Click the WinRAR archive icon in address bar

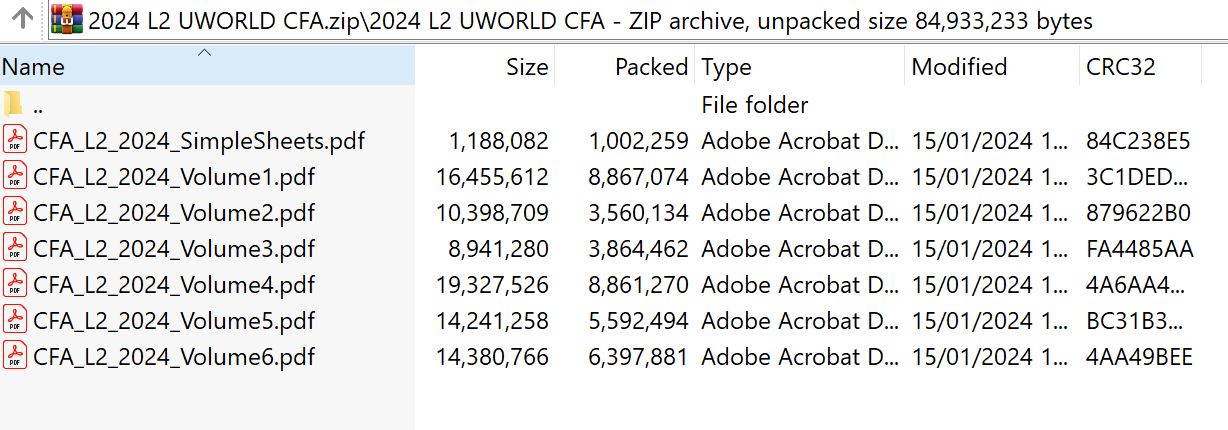(67, 19)
